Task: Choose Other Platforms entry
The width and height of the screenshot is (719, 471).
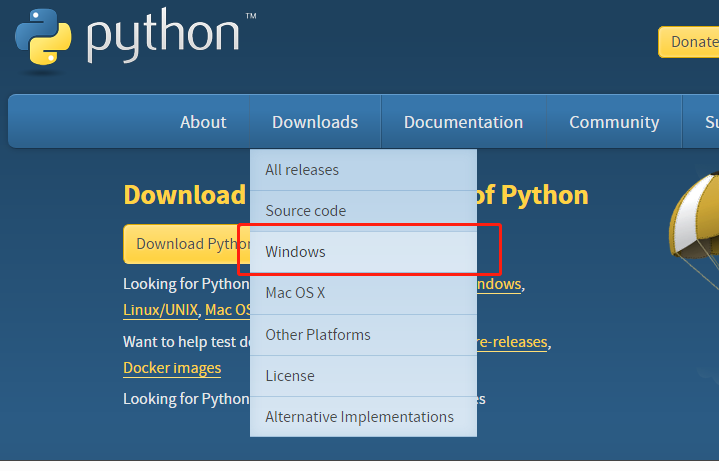Action: point(363,335)
